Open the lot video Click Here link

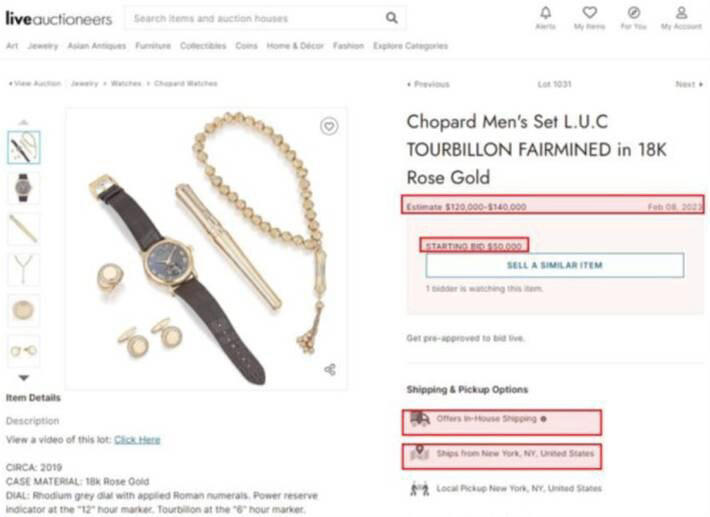click(x=137, y=439)
